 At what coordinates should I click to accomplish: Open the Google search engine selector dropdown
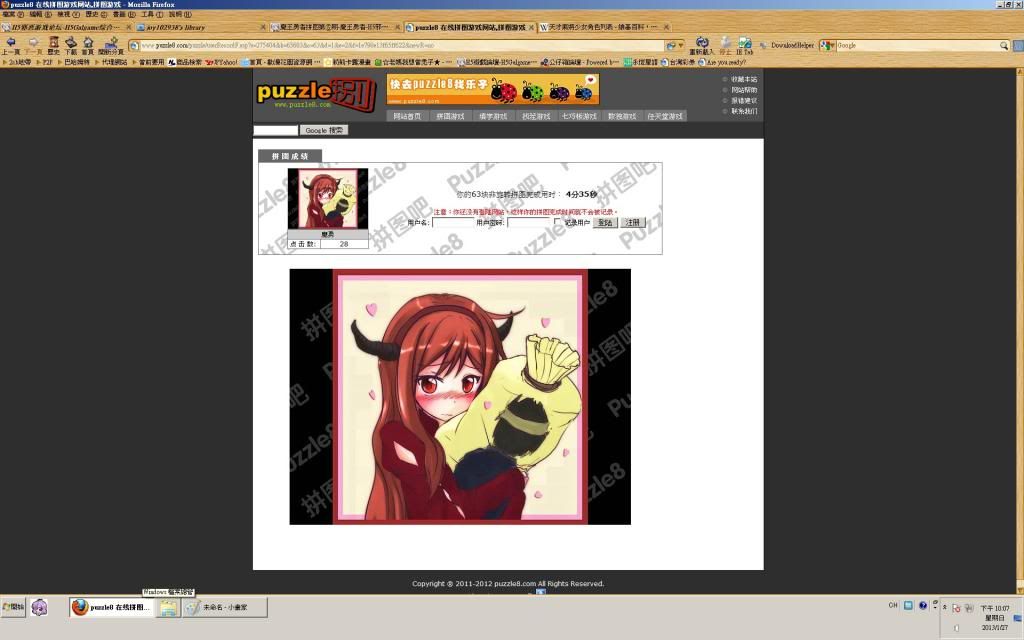tap(827, 46)
